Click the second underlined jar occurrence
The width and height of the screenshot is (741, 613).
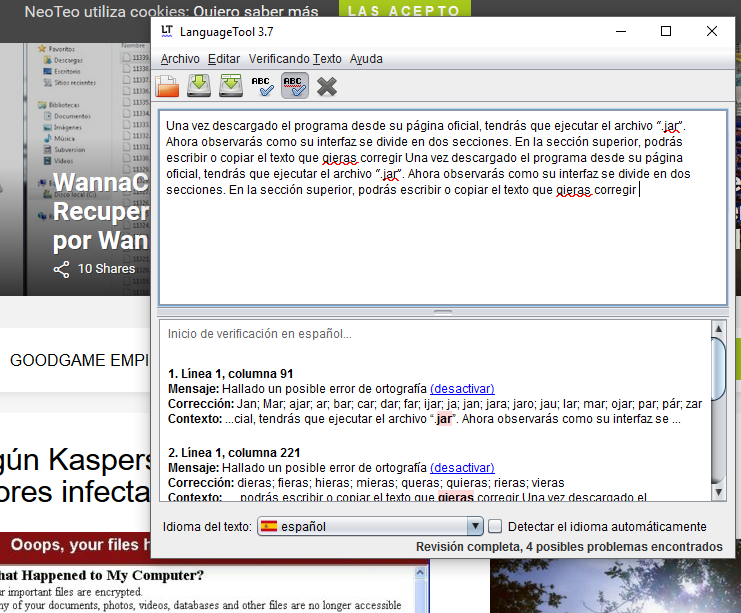[x=390, y=174]
